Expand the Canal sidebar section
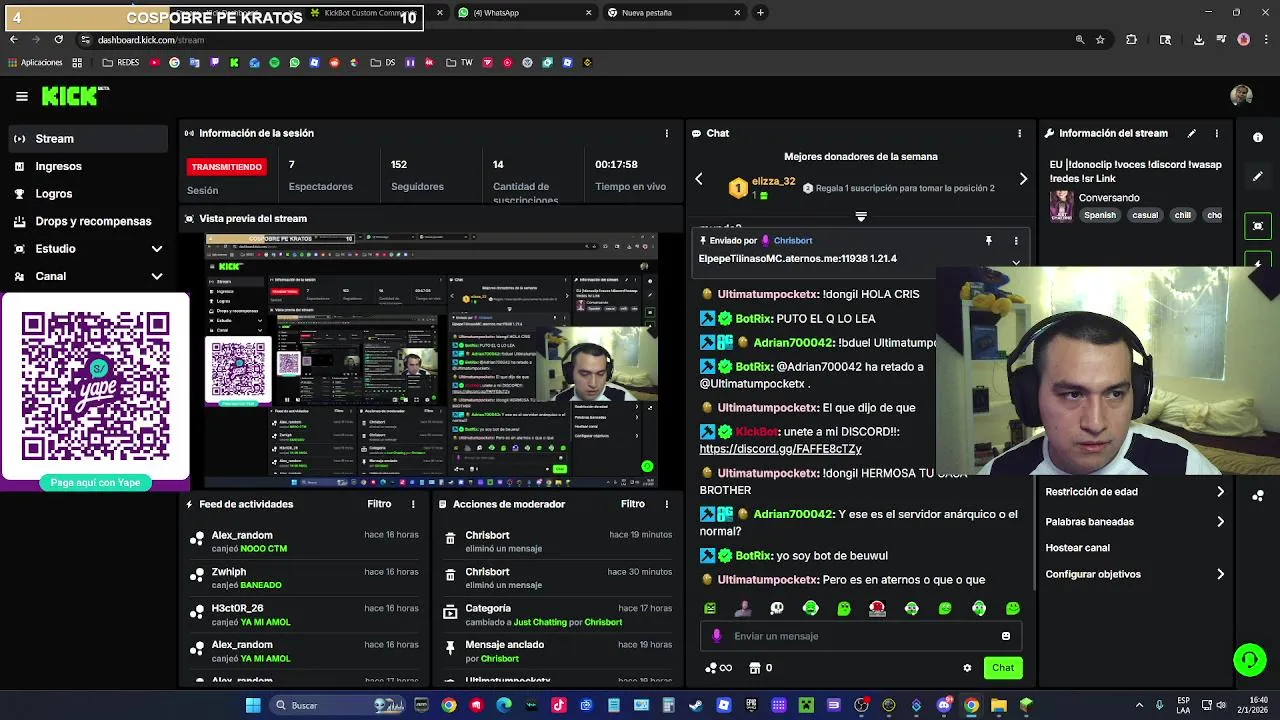 coord(88,276)
